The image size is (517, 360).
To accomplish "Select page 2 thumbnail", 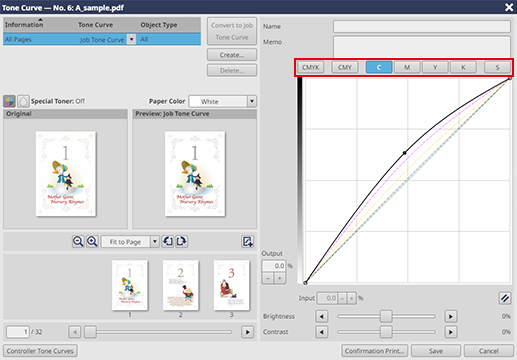I will click(x=181, y=285).
